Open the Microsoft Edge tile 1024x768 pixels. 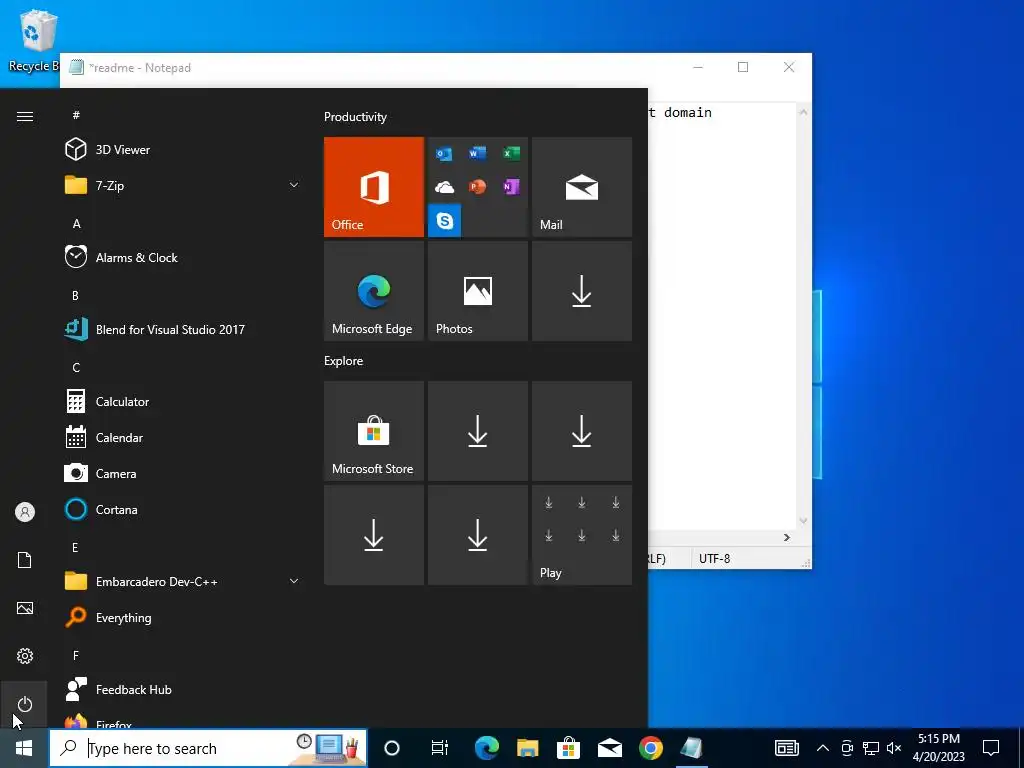[374, 291]
